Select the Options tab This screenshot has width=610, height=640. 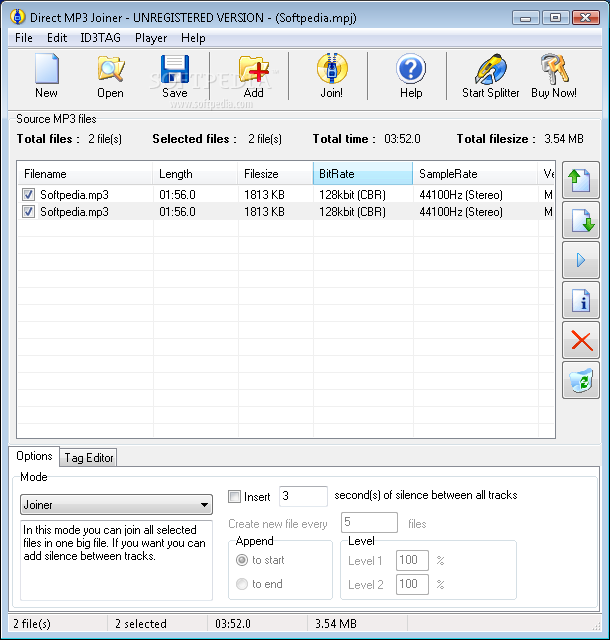pos(34,456)
